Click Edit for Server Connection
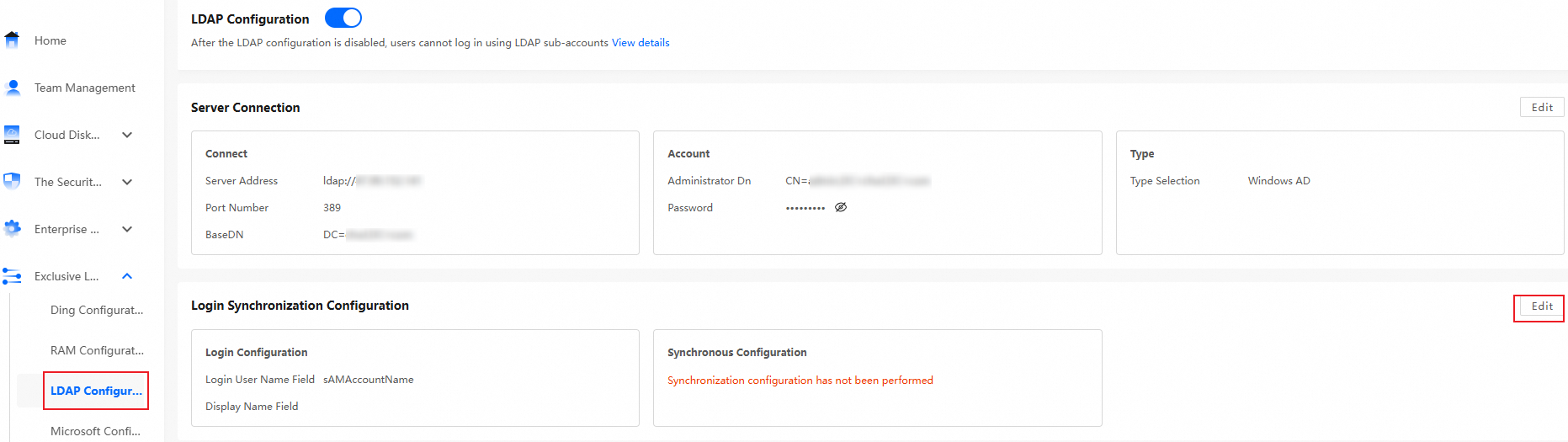The image size is (1568, 442). [x=1542, y=107]
